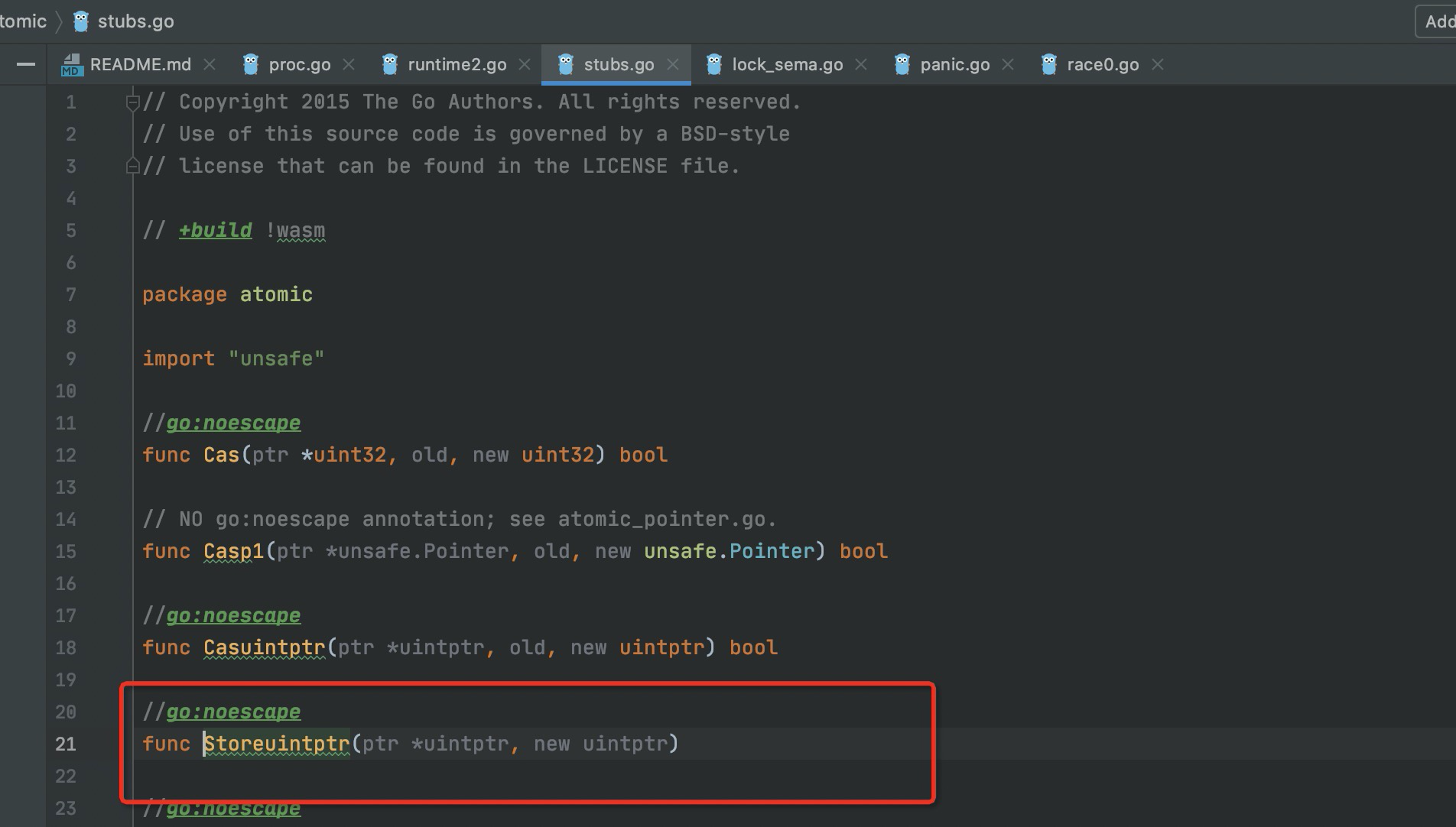Click the Pointer type on line 15
The width and height of the screenshot is (1456, 827).
click(772, 552)
